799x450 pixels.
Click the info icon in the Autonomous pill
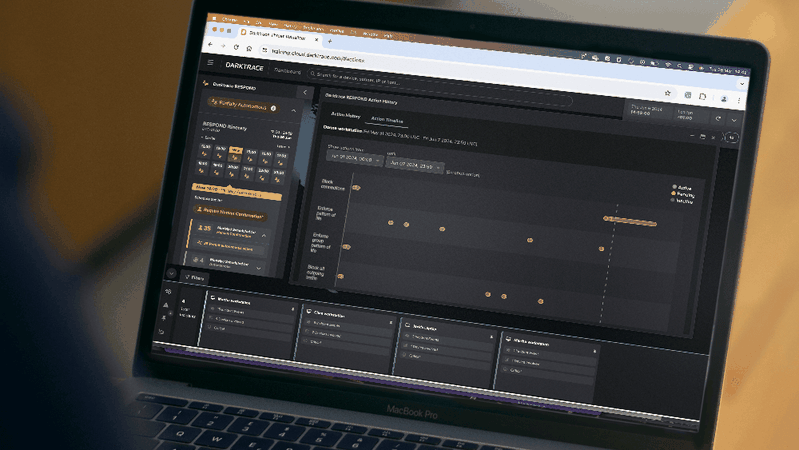274,108
